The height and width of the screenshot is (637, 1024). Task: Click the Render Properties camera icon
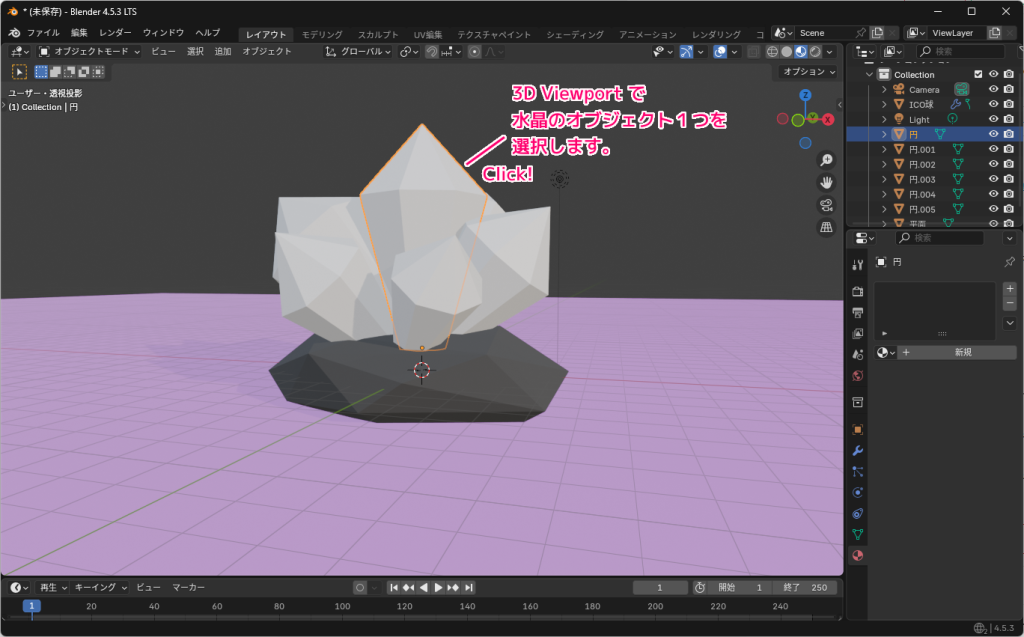click(x=857, y=291)
